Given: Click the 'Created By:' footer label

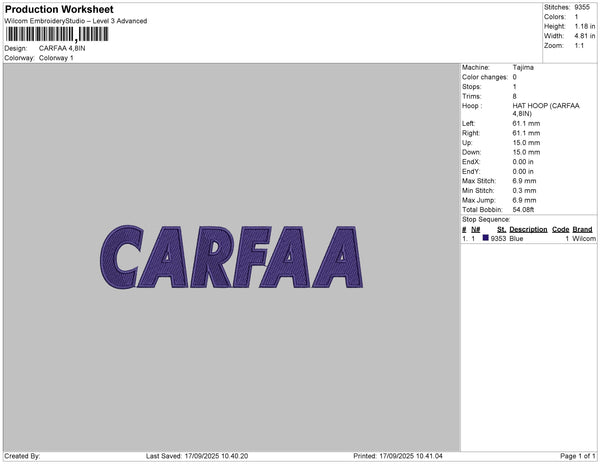Looking at the screenshot, I should pyautogui.click(x=22, y=456).
